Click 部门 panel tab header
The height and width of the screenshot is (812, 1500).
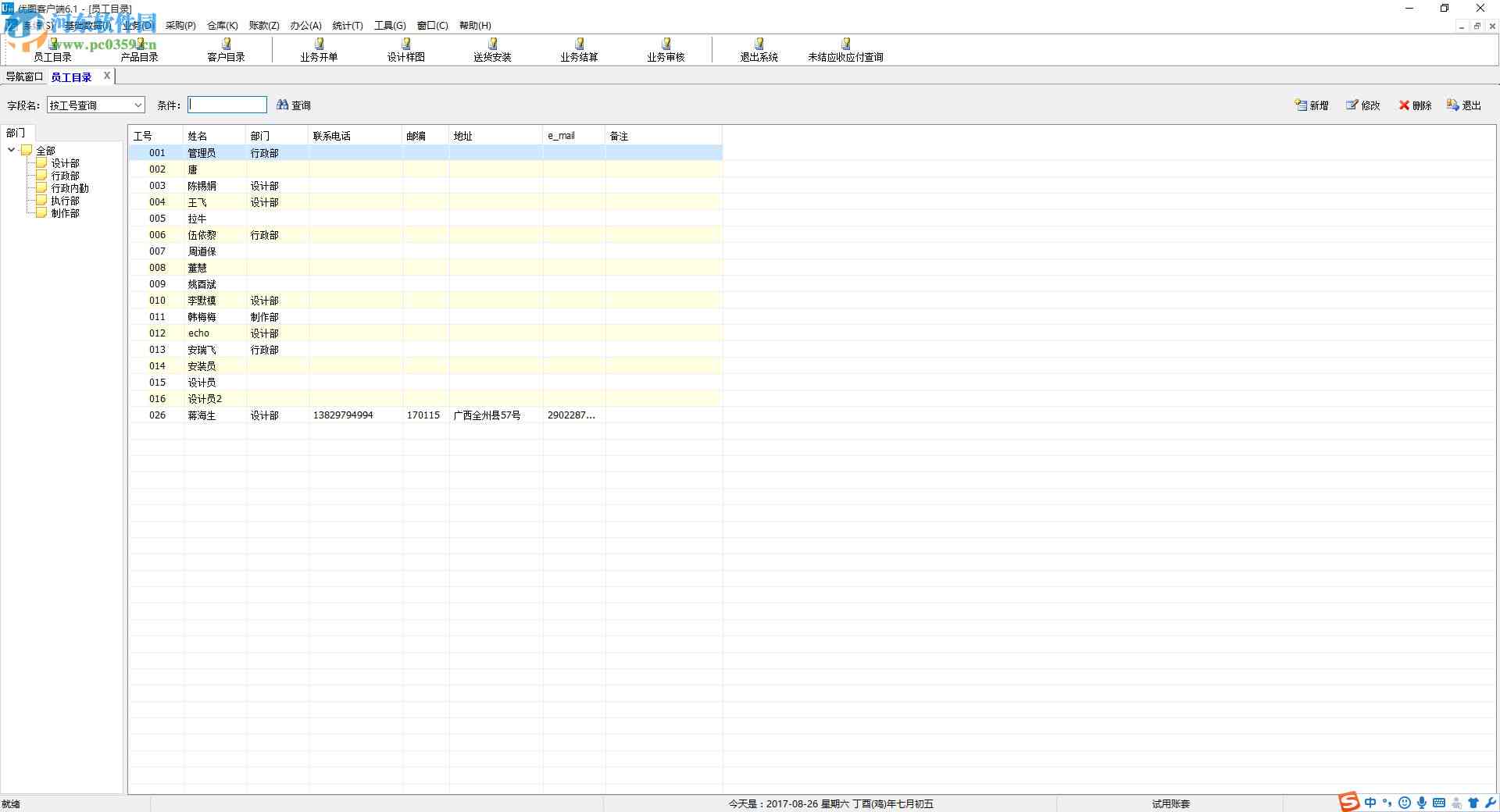point(16,133)
